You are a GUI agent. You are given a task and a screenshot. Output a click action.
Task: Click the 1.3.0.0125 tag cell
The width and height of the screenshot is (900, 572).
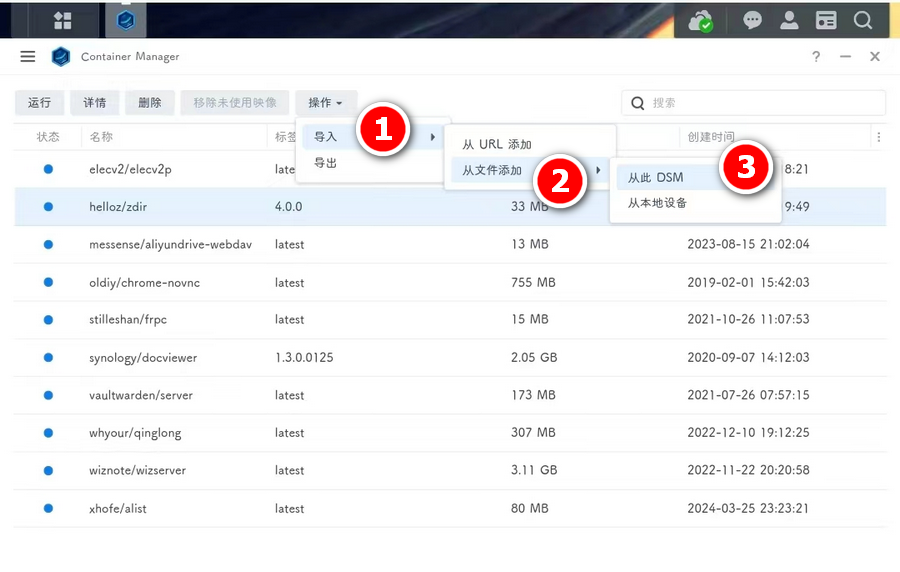pyautogui.click(x=304, y=357)
